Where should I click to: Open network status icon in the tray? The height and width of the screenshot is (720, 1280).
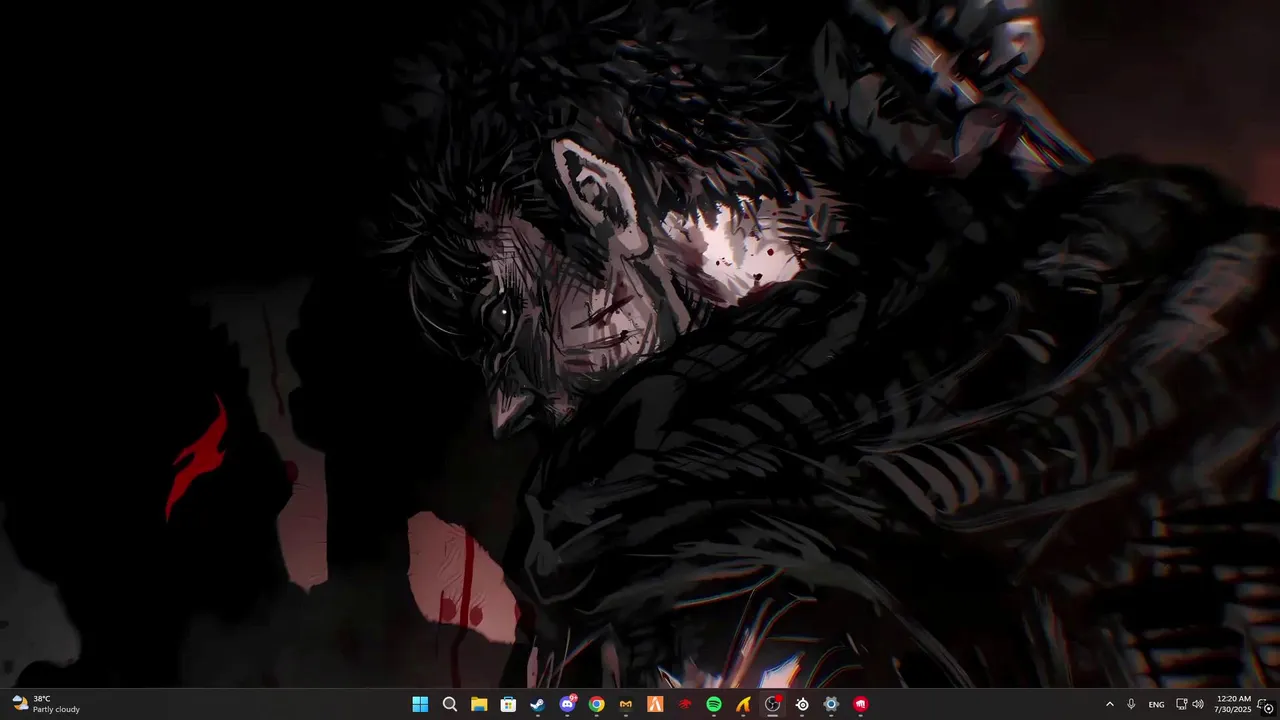click(1182, 704)
